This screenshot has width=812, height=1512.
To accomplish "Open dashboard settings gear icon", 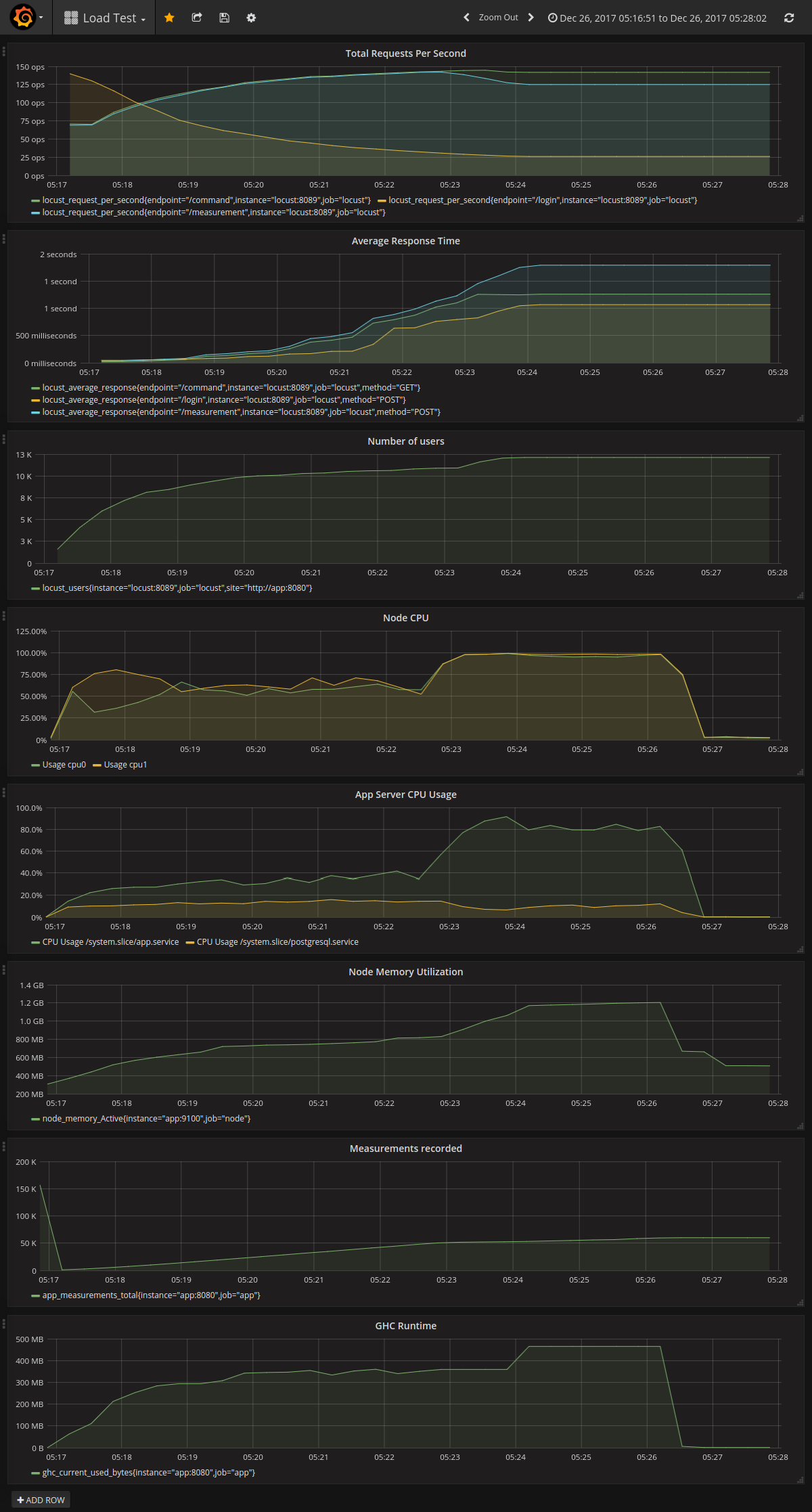I will pos(251,18).
